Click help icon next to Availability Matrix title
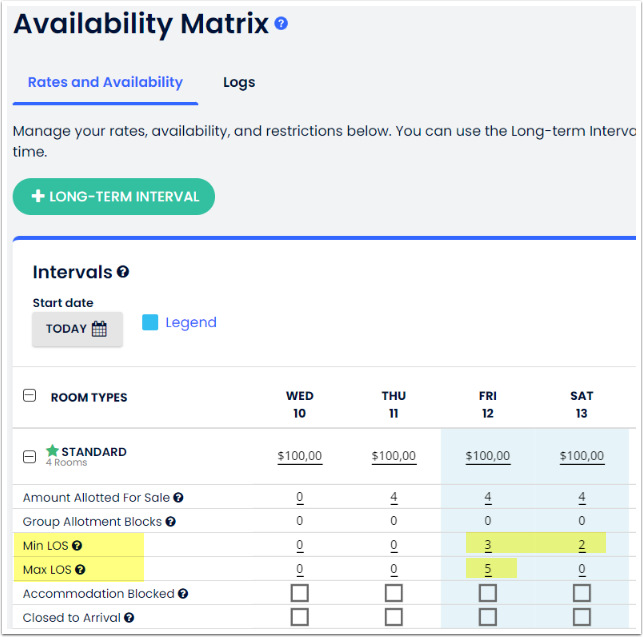Viewport: 643px width, 637px height. point(281,23)
